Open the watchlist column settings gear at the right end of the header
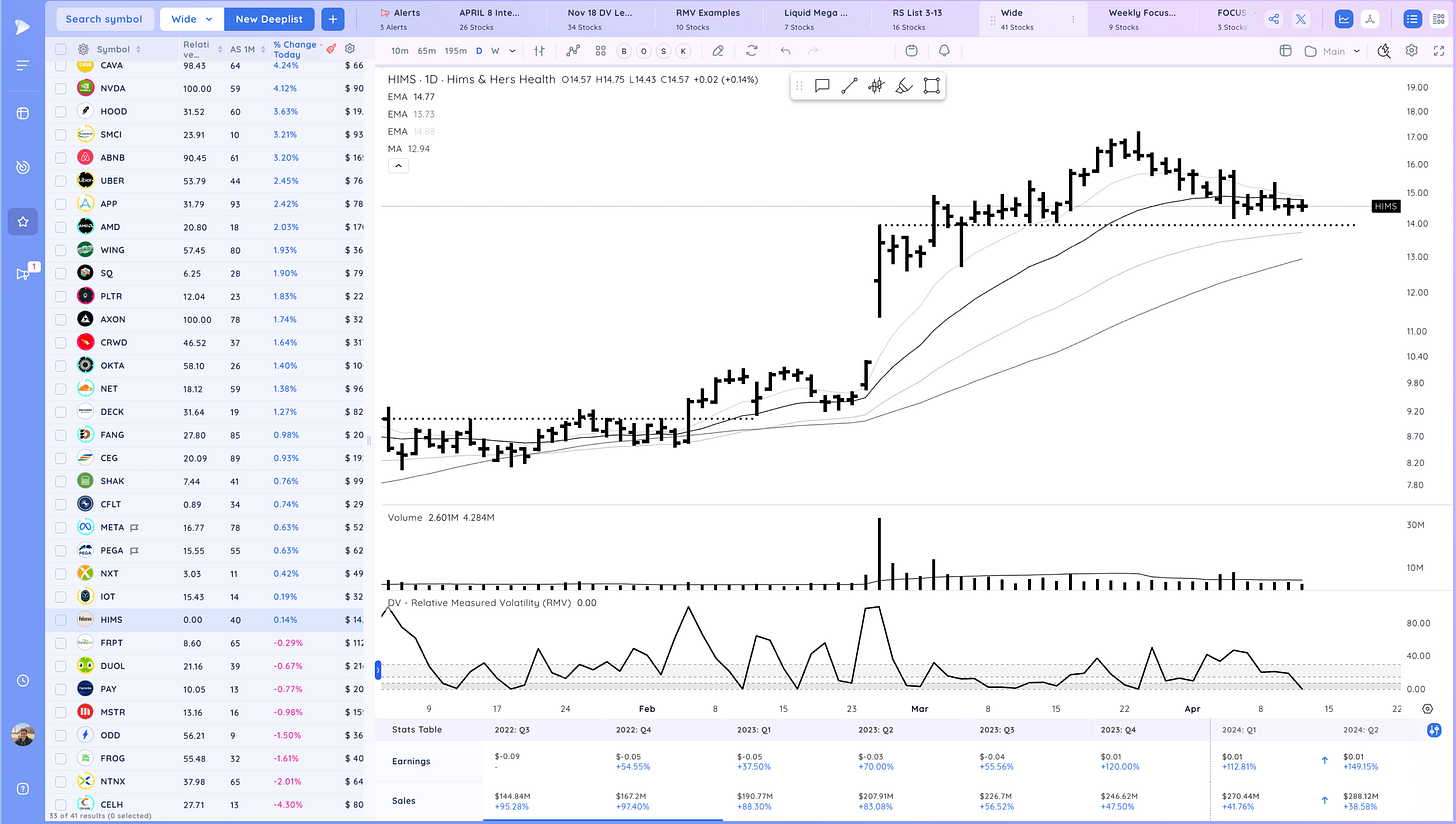 (350, 48)
